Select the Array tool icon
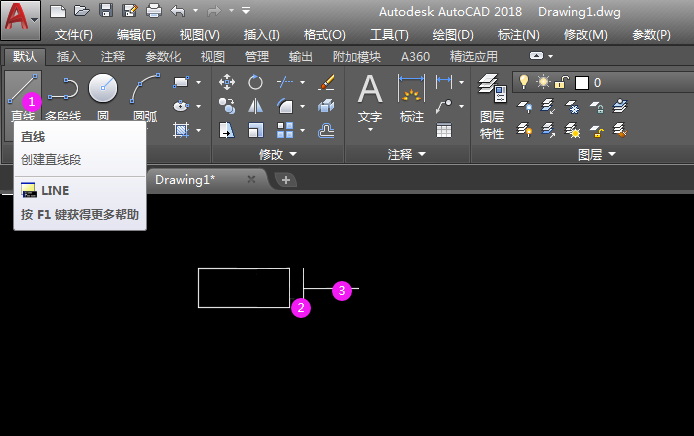Viewport: 694px width, 436px height. pyautogui.click(x=285, y=130)
